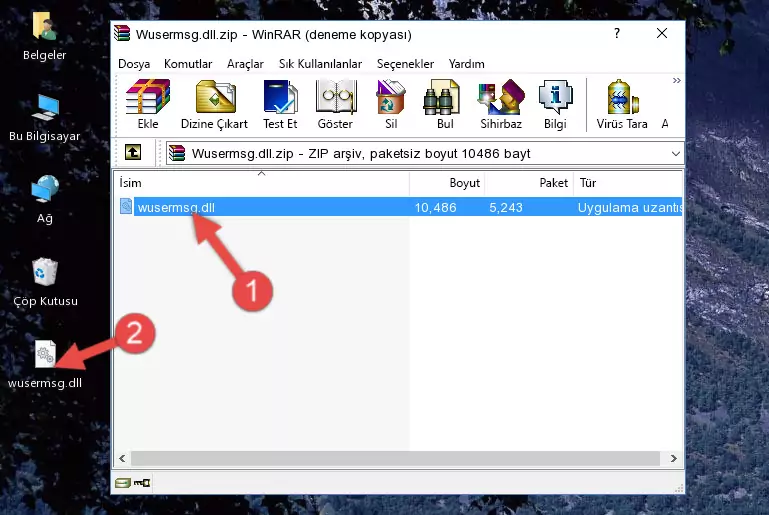Viewport: 769px width, 515px height.
Task: Open the Yardım menu
Action: tap(466, 64)
